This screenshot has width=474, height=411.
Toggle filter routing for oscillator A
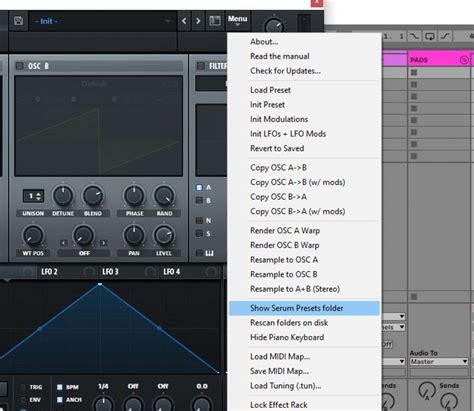pos(199,188)
